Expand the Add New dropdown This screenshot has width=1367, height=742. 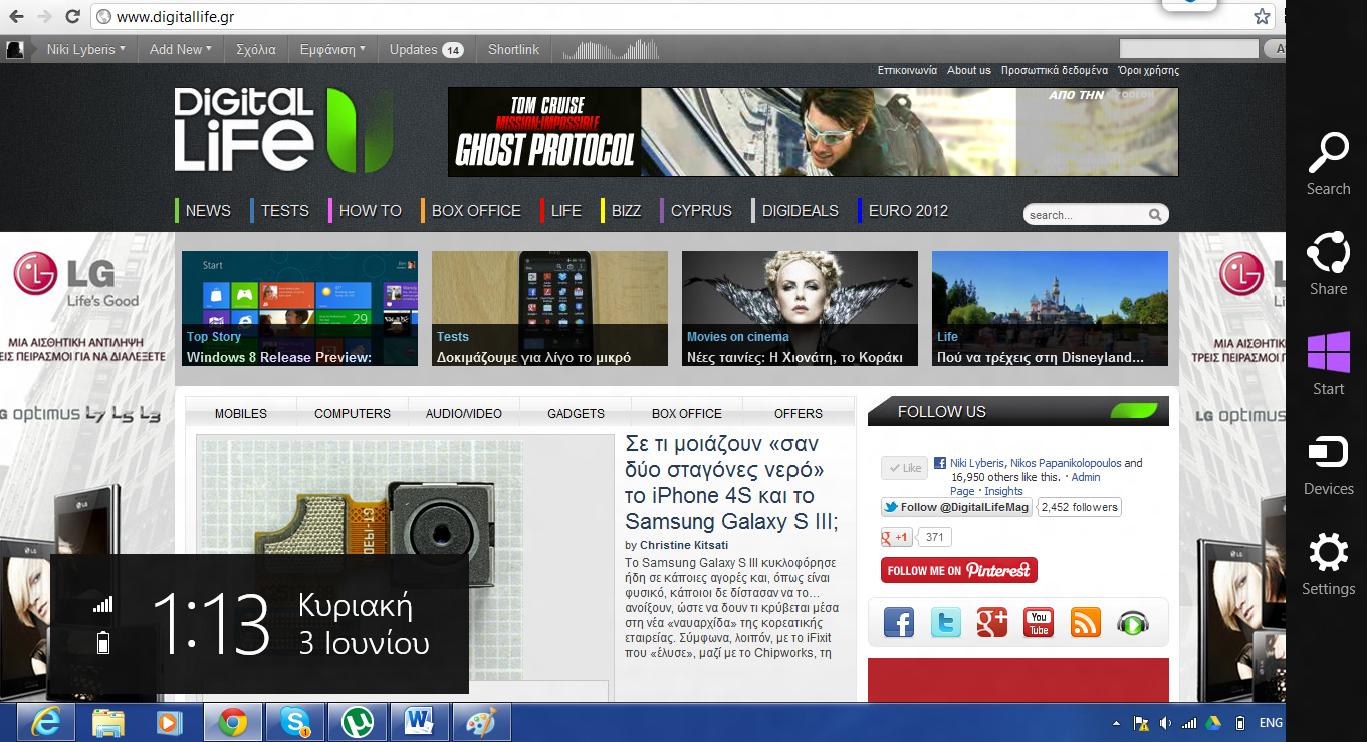click(181, 49)
